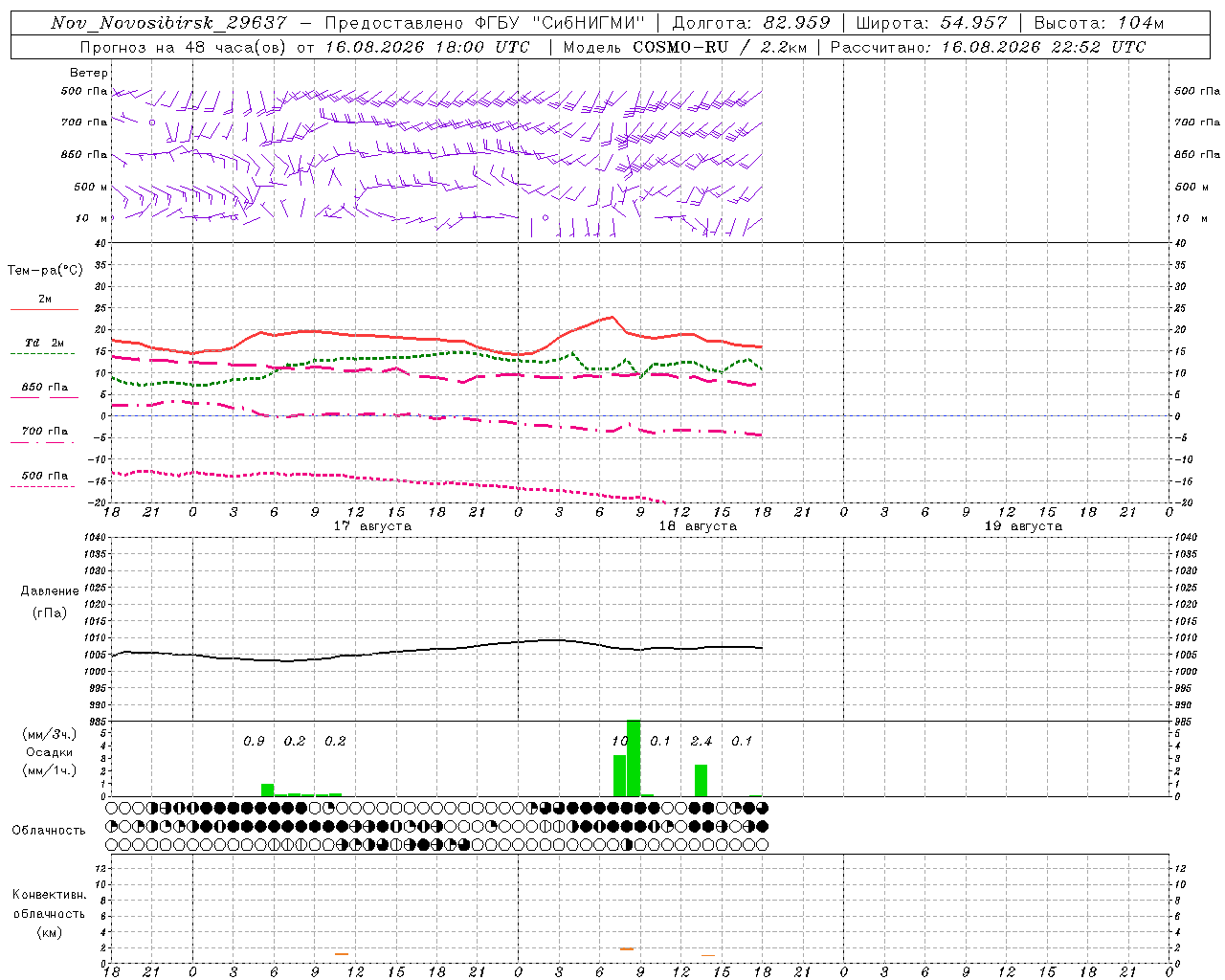Screen dimensions: 1225x980
Task: Click the orange convective marker near hour 8
Action: pos(627,948)
